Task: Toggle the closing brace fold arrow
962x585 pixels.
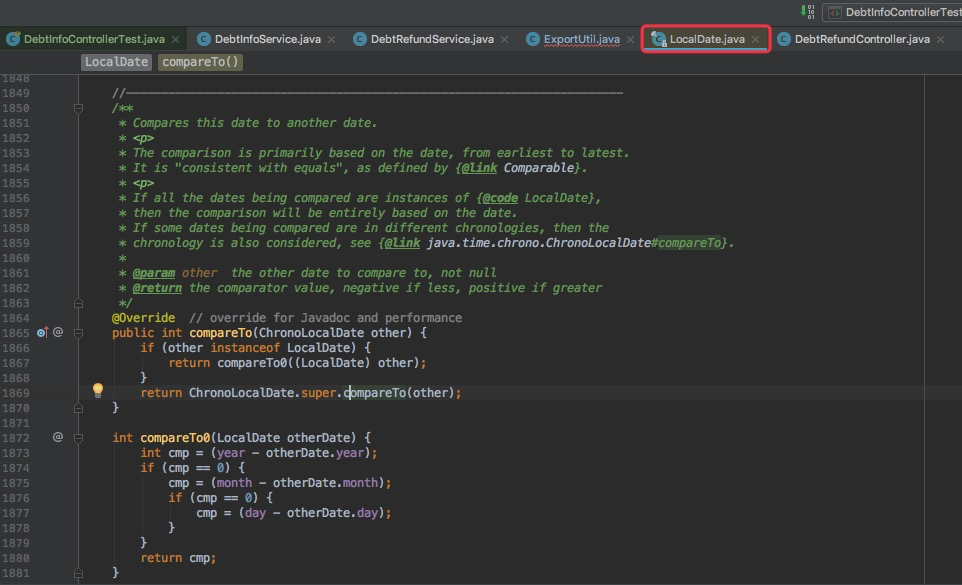Action: (78, 407)
